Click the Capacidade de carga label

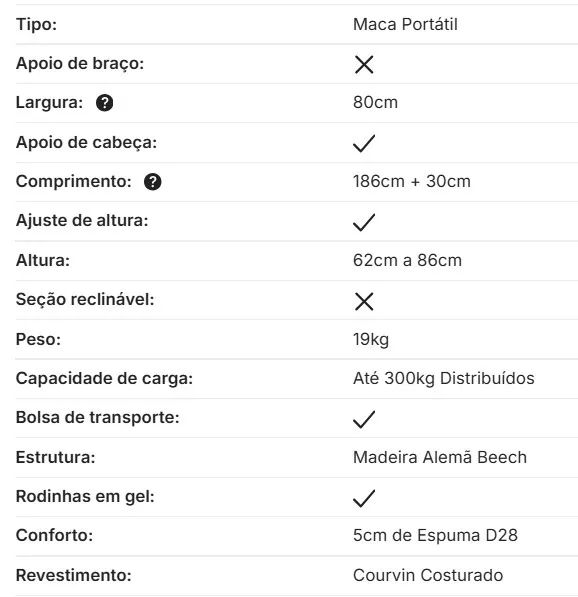click(x=104, y=378)
